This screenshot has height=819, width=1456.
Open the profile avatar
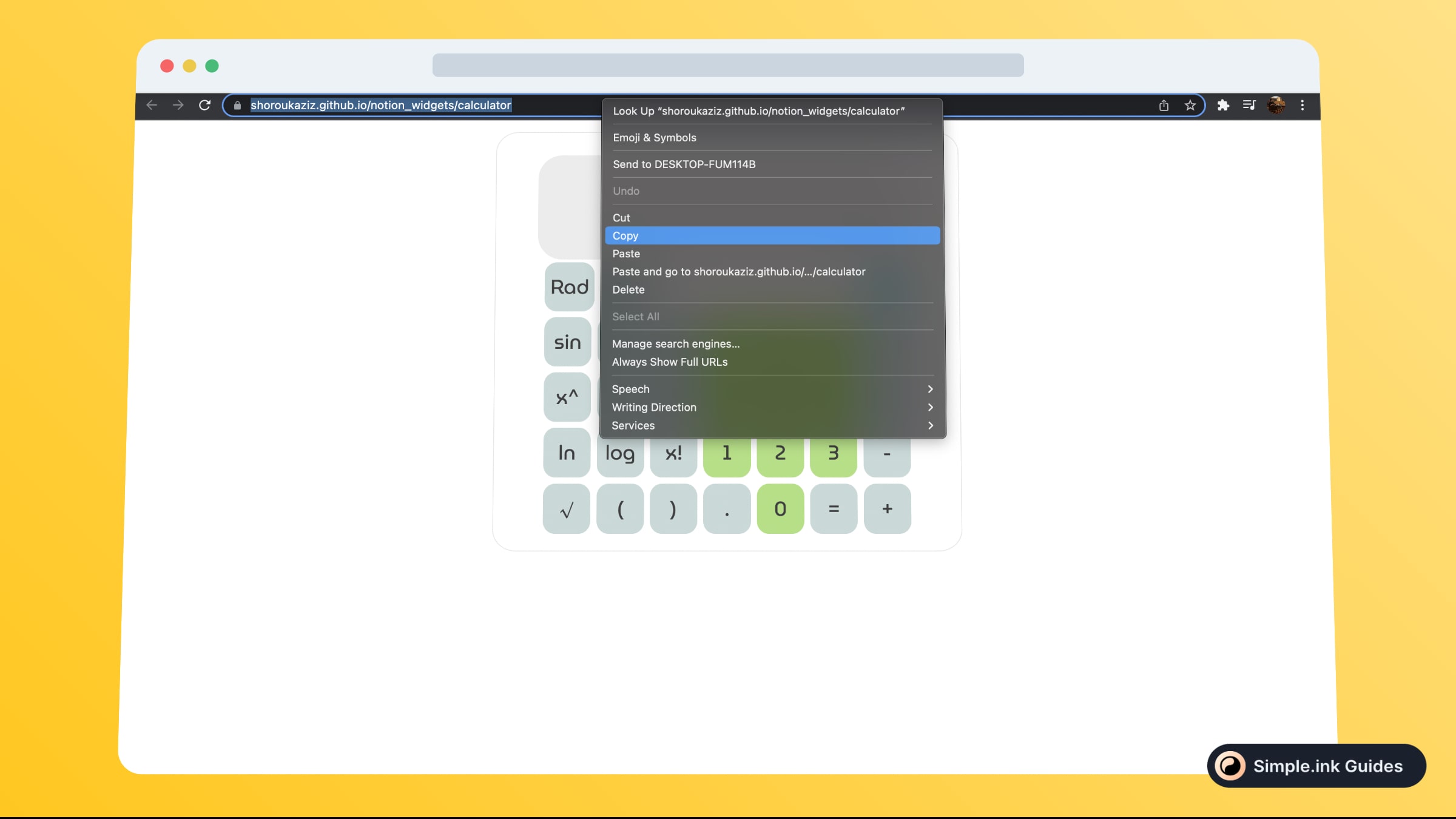[1276, 105]
